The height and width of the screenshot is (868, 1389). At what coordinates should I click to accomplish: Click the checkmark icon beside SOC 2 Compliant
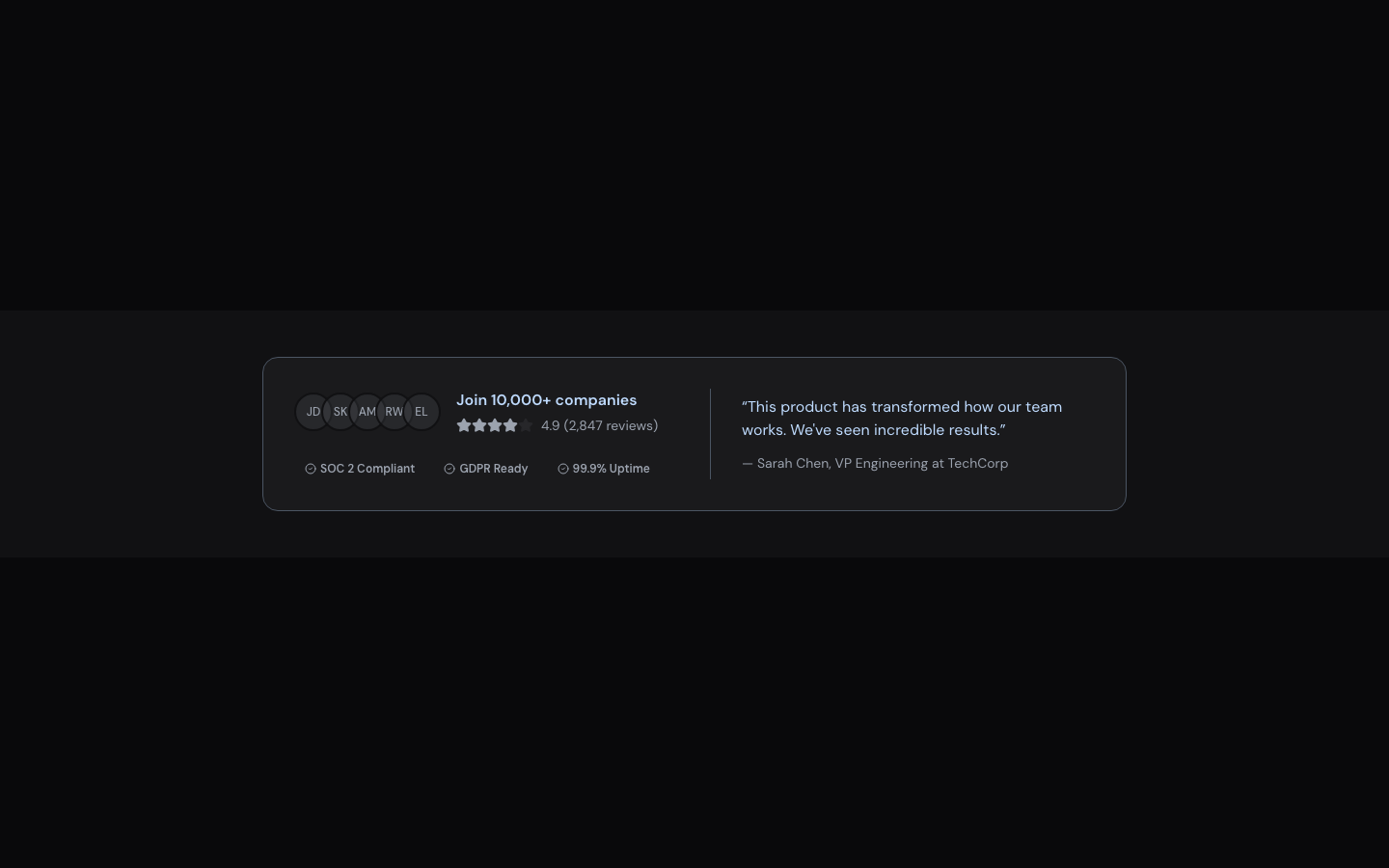pyautogui.click(x=311, y=469)
